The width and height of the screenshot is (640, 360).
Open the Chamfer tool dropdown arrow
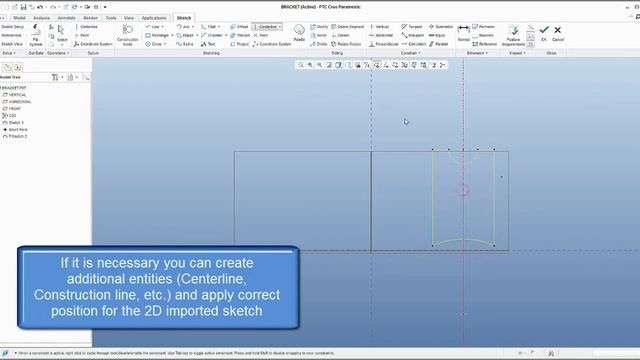(226, 36)
